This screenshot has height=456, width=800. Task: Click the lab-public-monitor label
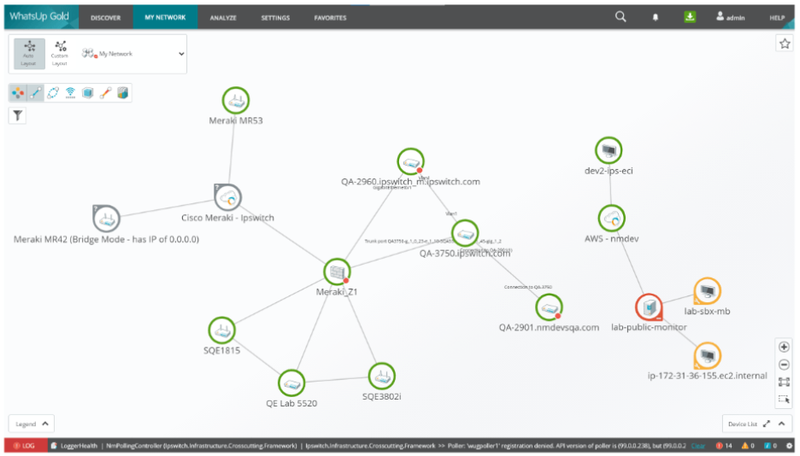click(649, 327)
